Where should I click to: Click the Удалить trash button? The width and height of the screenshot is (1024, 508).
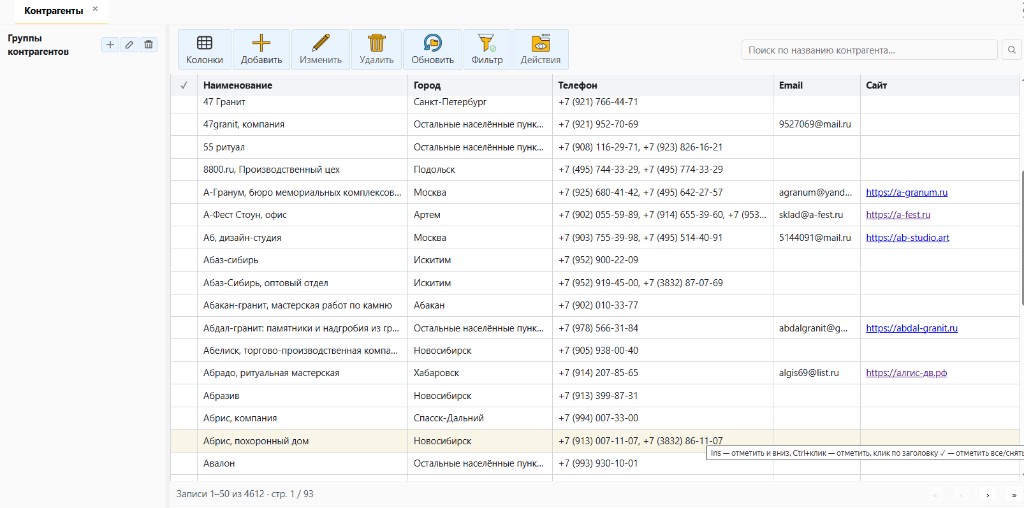[x=377, y=50]
